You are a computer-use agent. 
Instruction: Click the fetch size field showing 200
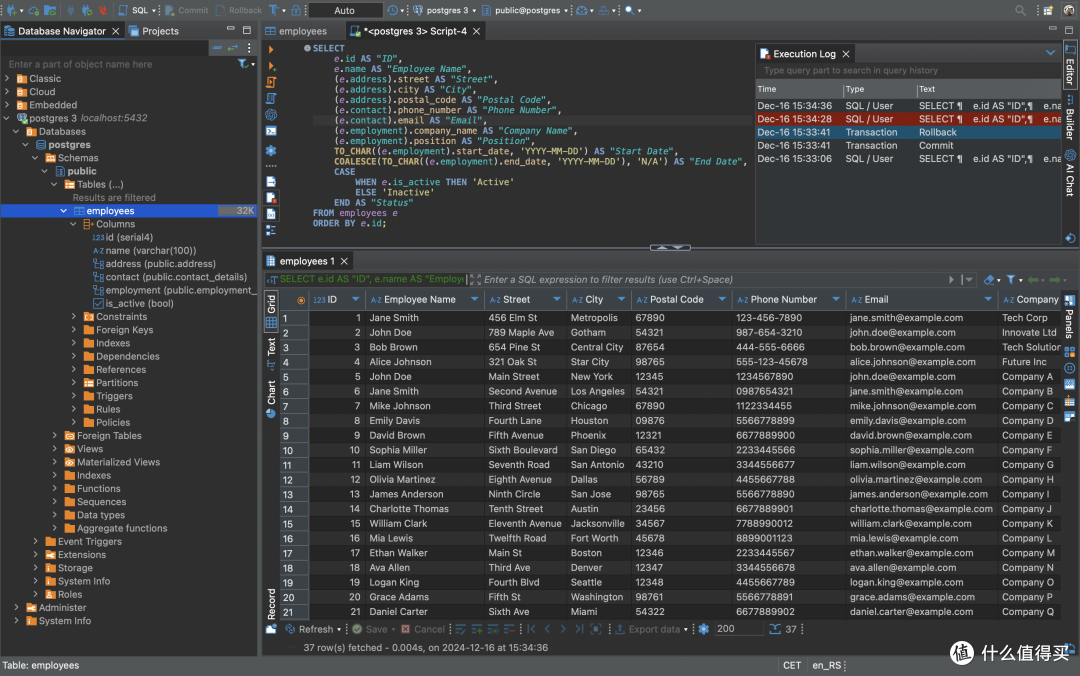tap(738, 629)
